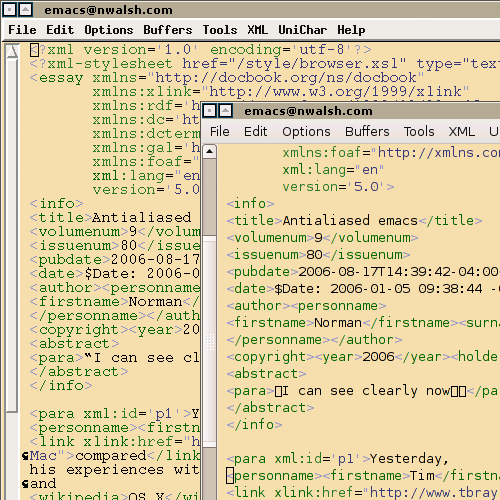Viewport: 500px width, 500px height.
Task: Click '<volumenum>9' line in front window
Action: (x=322, y=238)
